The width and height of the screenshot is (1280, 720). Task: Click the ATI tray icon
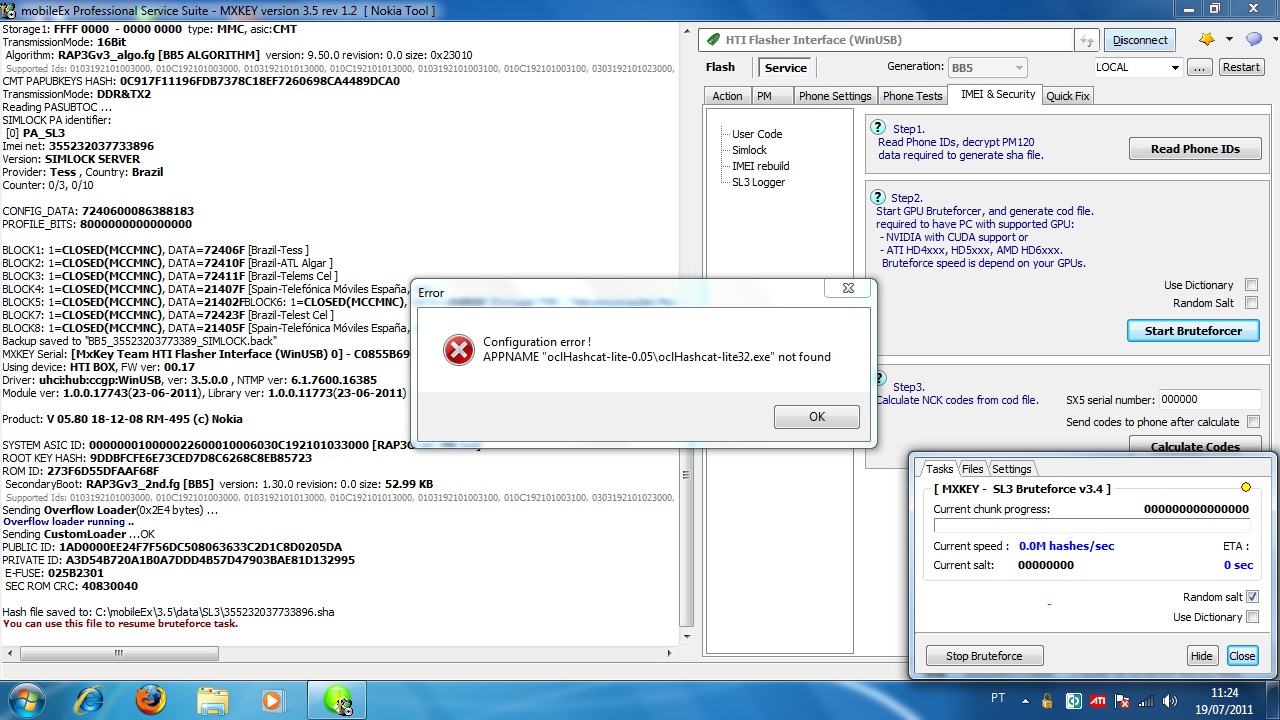[x=1097, y=701]
